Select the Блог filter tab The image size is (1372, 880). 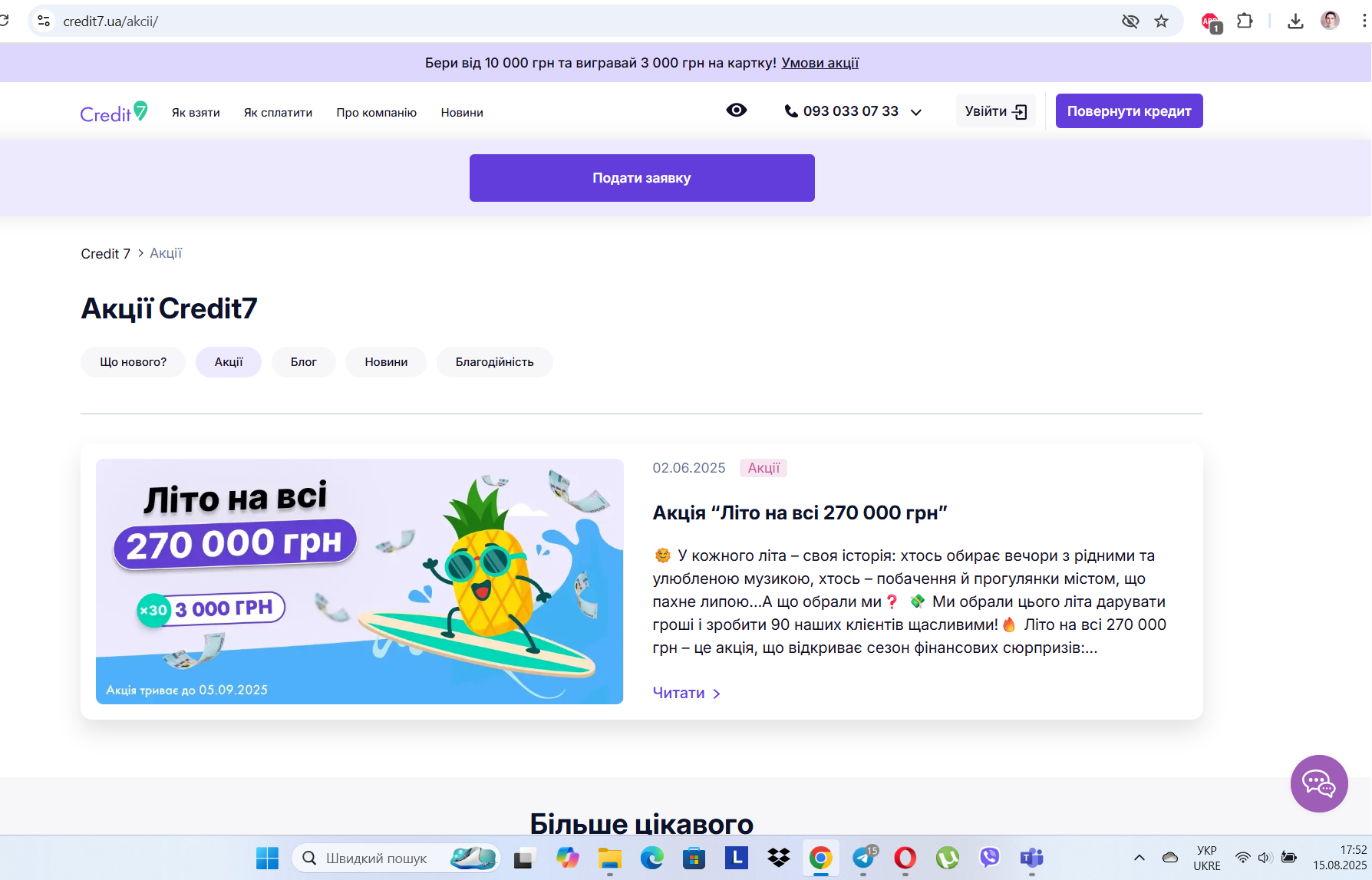(x=303, y=362)
